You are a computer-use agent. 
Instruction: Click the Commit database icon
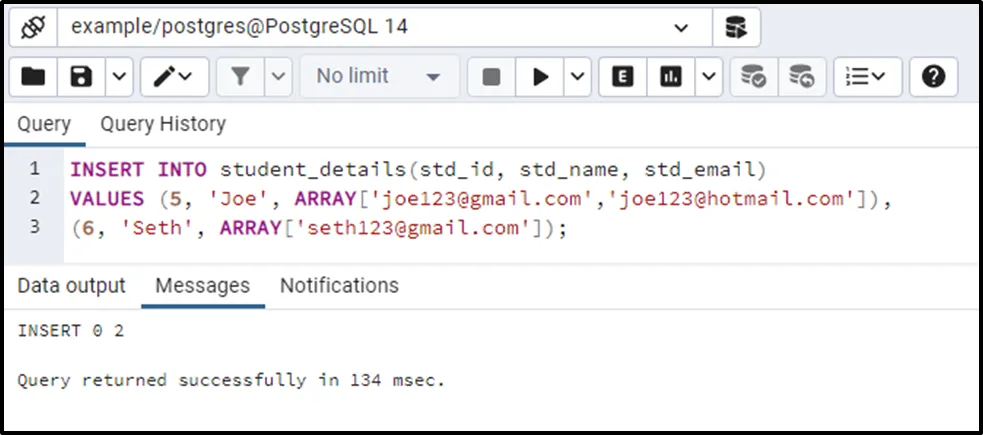[754, 77]
